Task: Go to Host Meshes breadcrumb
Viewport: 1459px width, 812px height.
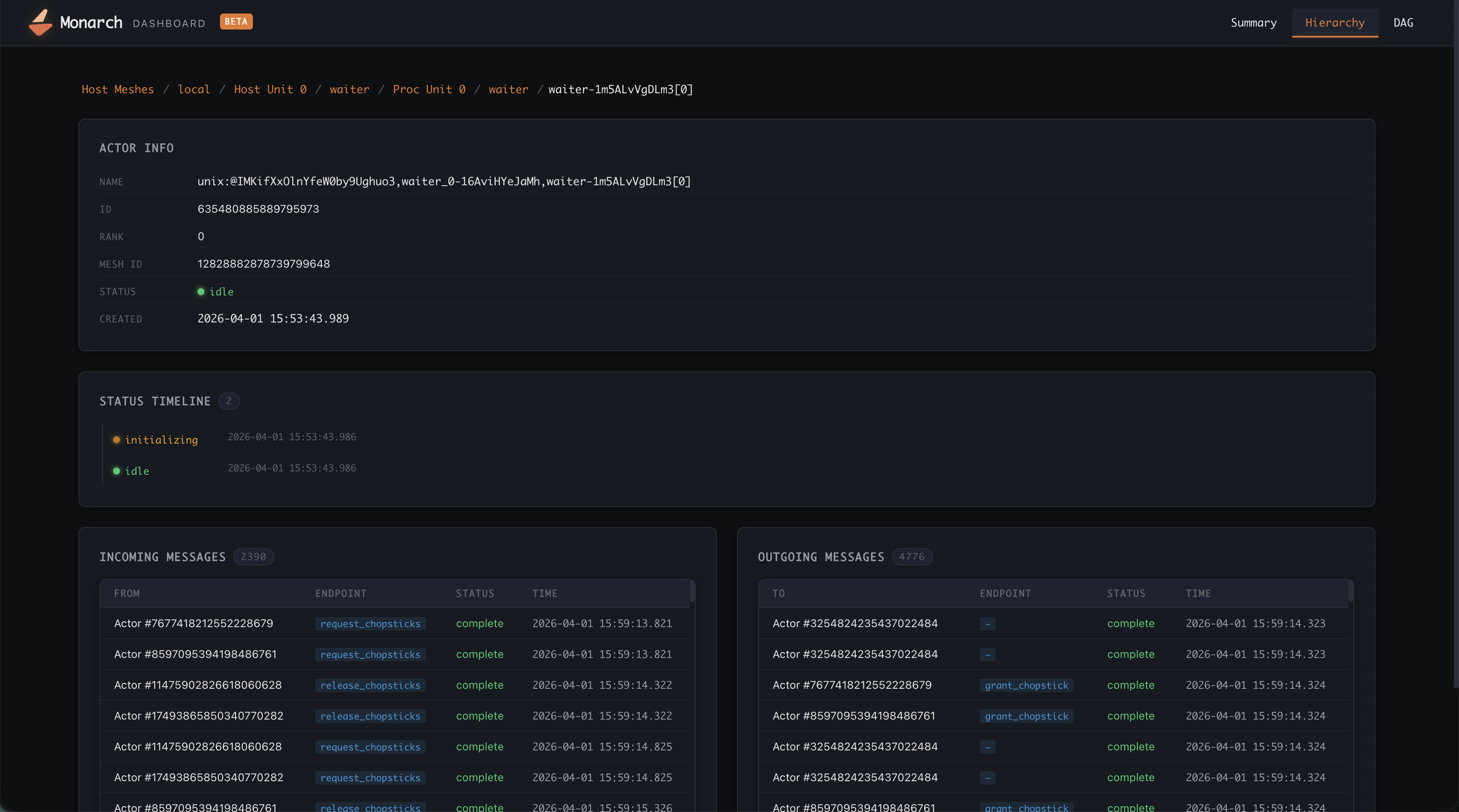Action: click(x=118, y=89)
